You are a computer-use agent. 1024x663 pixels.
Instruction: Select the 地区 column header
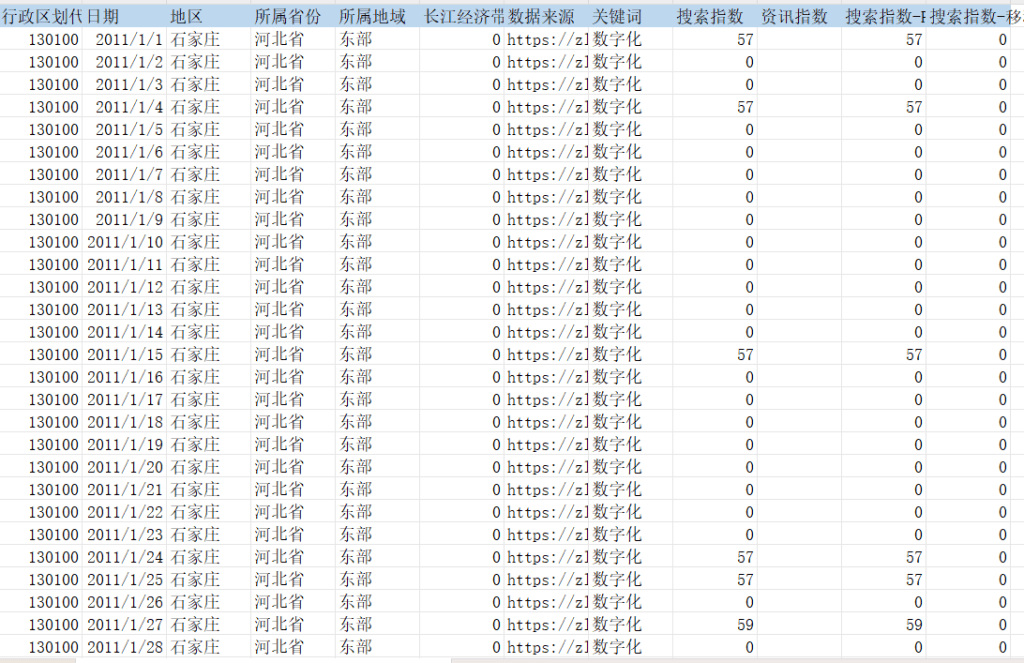tap(209, 16)
